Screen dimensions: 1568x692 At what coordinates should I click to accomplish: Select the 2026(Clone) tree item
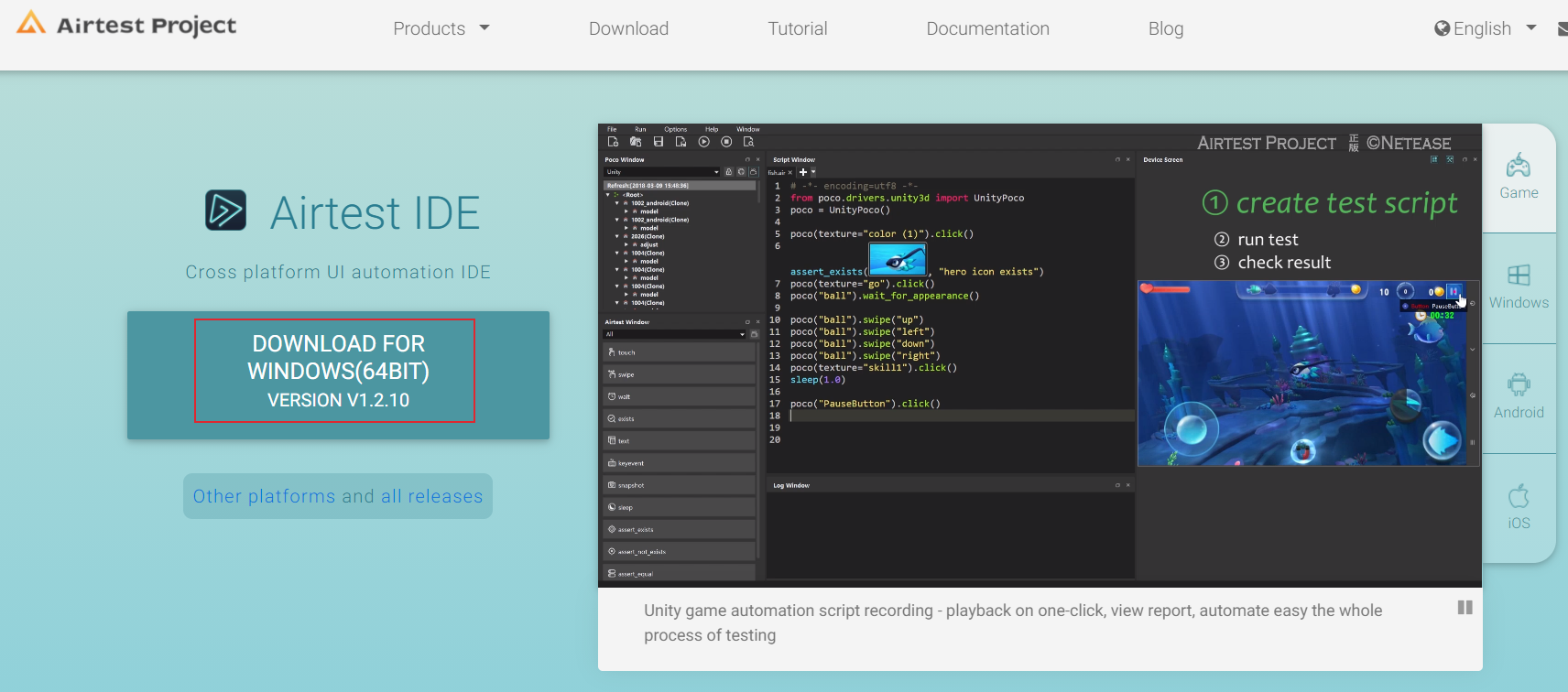pyautogui.click(x=648, y=236)
